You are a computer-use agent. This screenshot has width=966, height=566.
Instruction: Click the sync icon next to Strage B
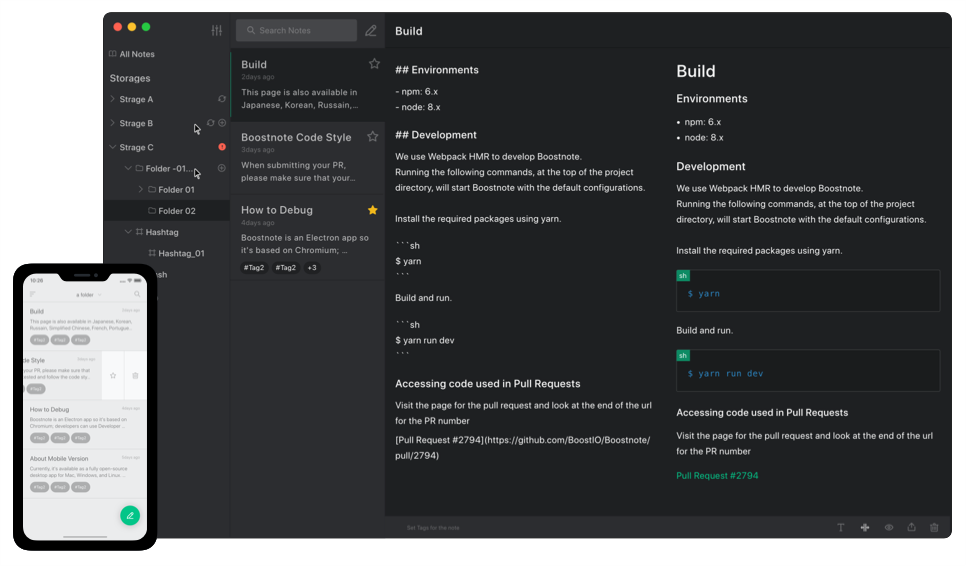[x=211, y=123]
